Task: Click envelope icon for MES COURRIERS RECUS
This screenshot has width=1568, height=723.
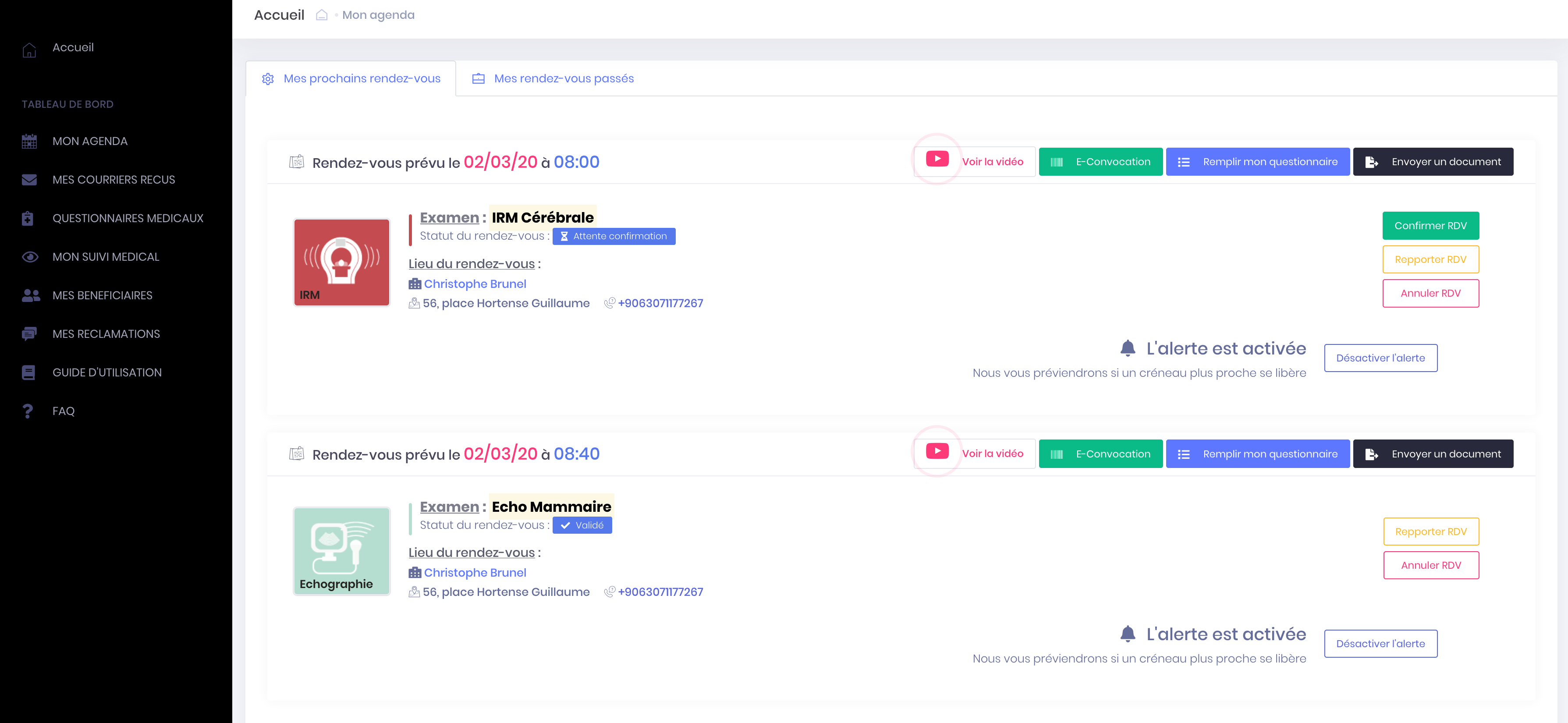Action: pyautogui.click(x=29, y=180)
